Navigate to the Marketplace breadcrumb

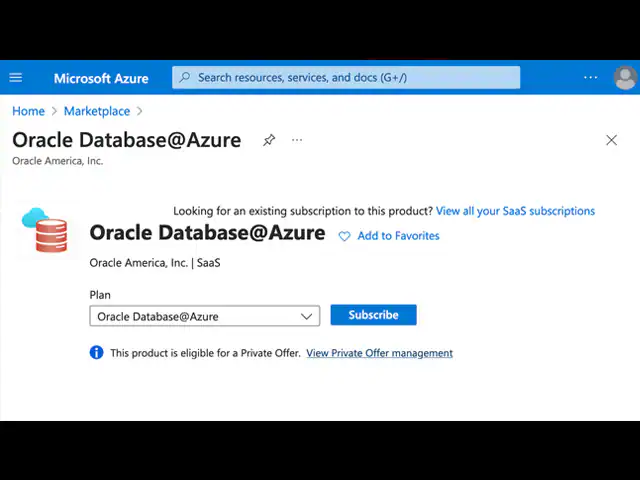click(x=97, y=111)
